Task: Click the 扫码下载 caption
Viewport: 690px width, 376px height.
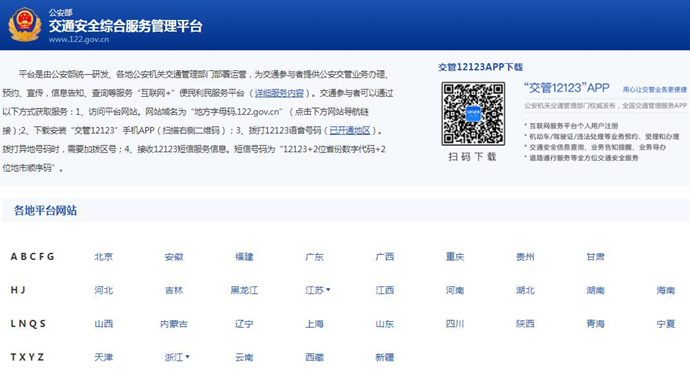Action: (473, 157)
